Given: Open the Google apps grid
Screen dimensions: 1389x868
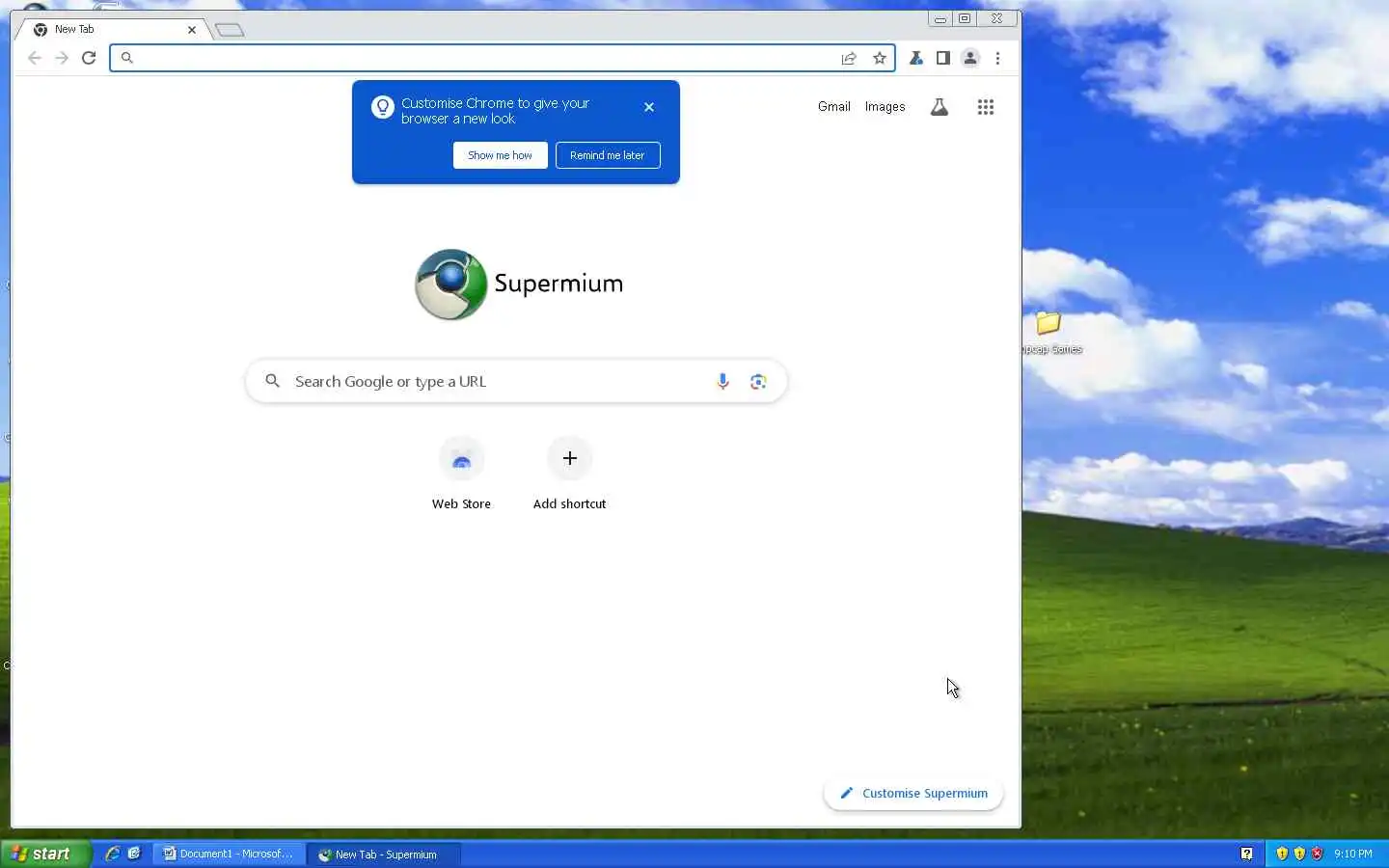Looking at the screenshot, I should (x=986, y=107).
